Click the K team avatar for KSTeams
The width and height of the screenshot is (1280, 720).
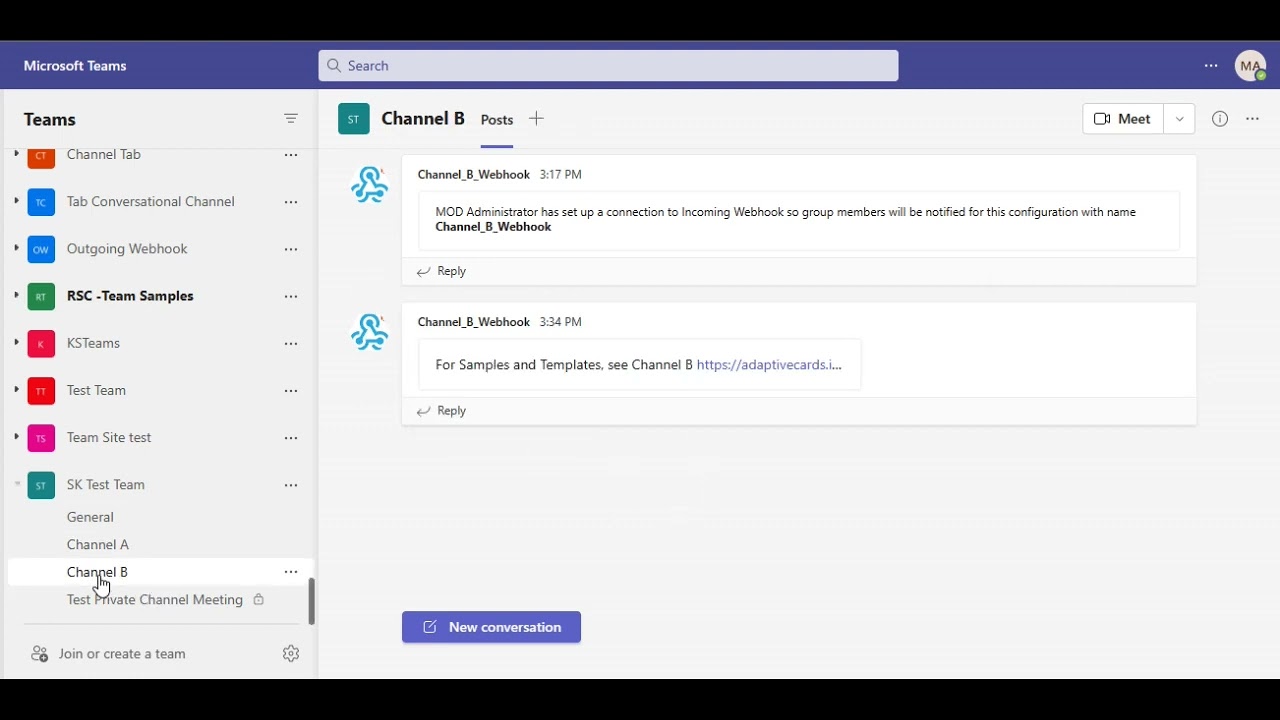(x=41, y=343)
